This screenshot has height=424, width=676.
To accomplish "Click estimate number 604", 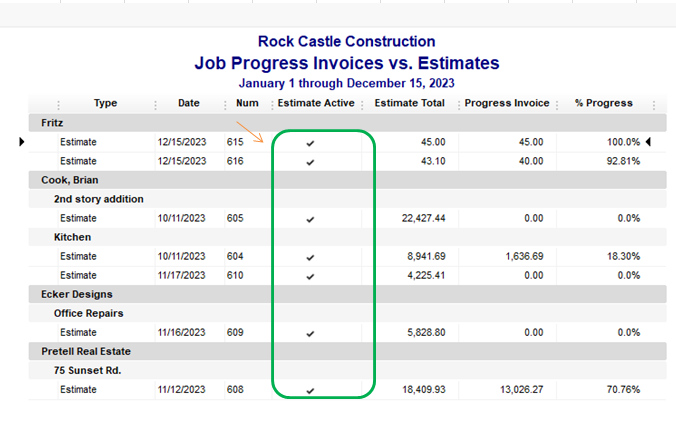I will coord(235,256).
